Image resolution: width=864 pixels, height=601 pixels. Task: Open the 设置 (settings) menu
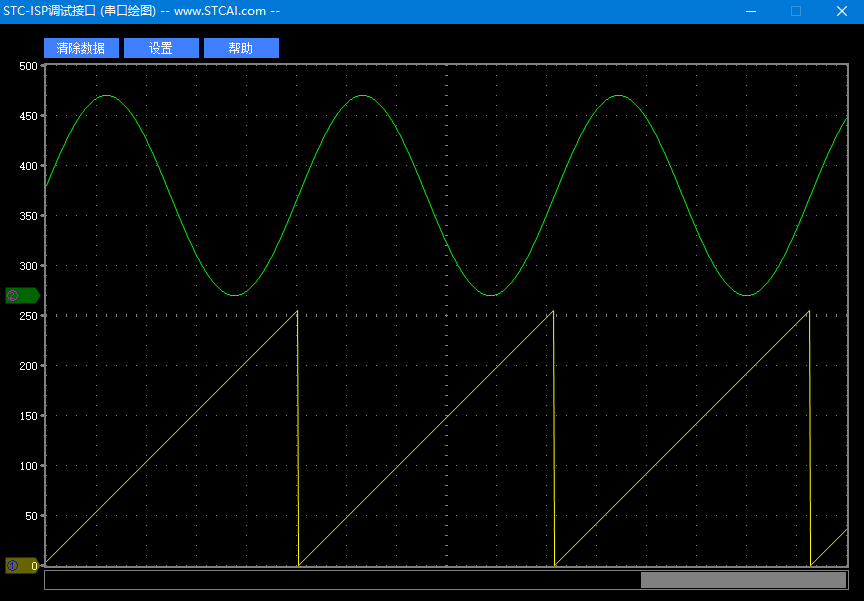point(161,48)
